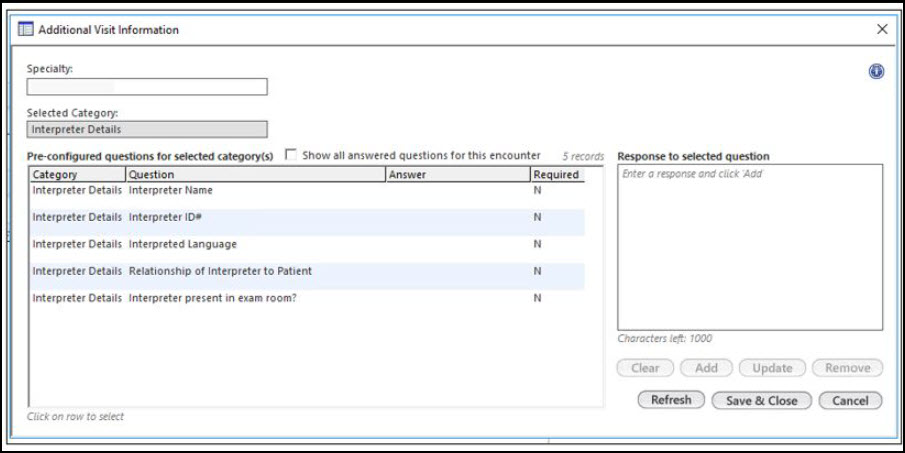Sort by the Category column header
This screenshot has width=905, height=453.
tap(77, 174)
